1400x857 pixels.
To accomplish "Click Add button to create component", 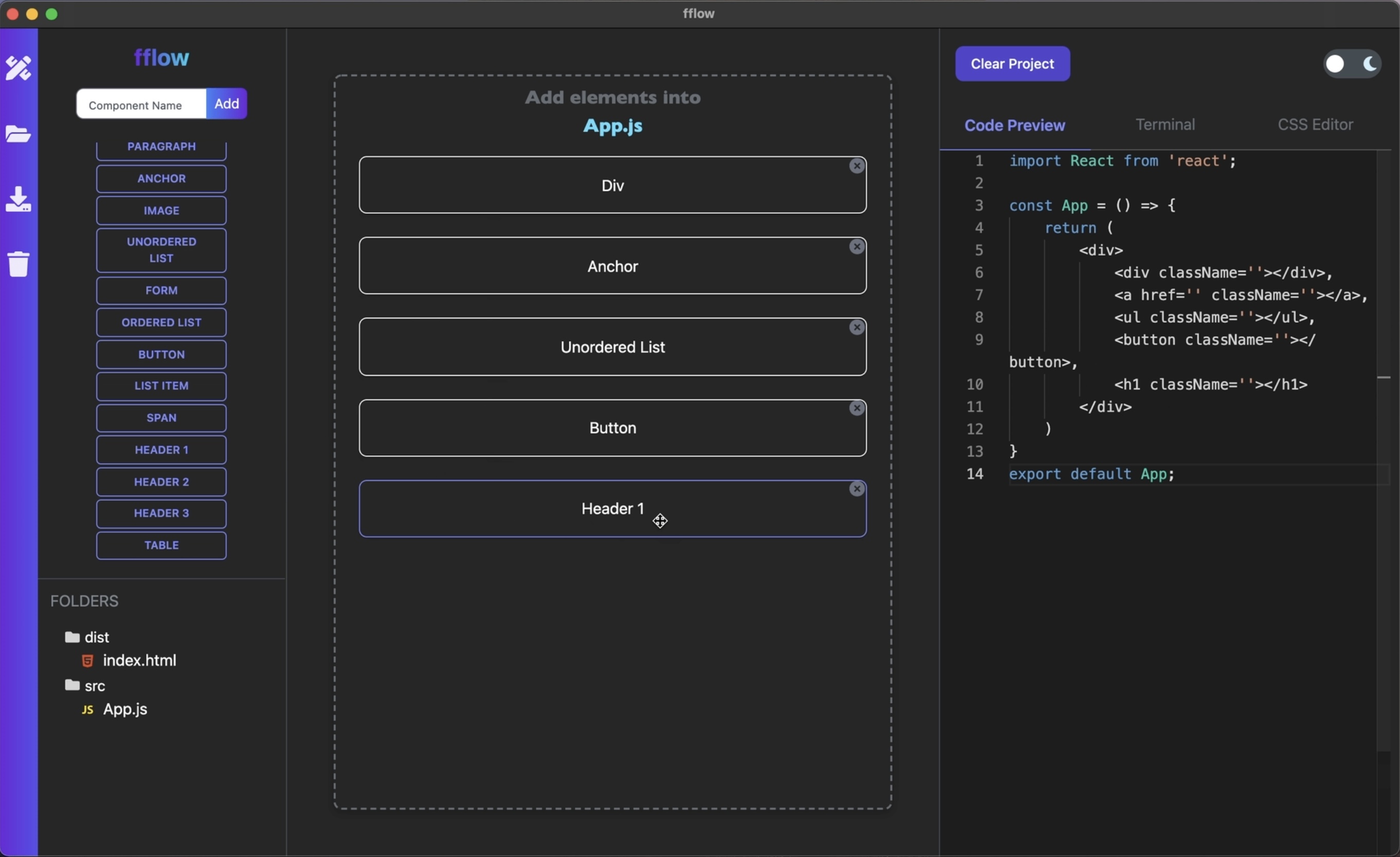I will point(226,103).
